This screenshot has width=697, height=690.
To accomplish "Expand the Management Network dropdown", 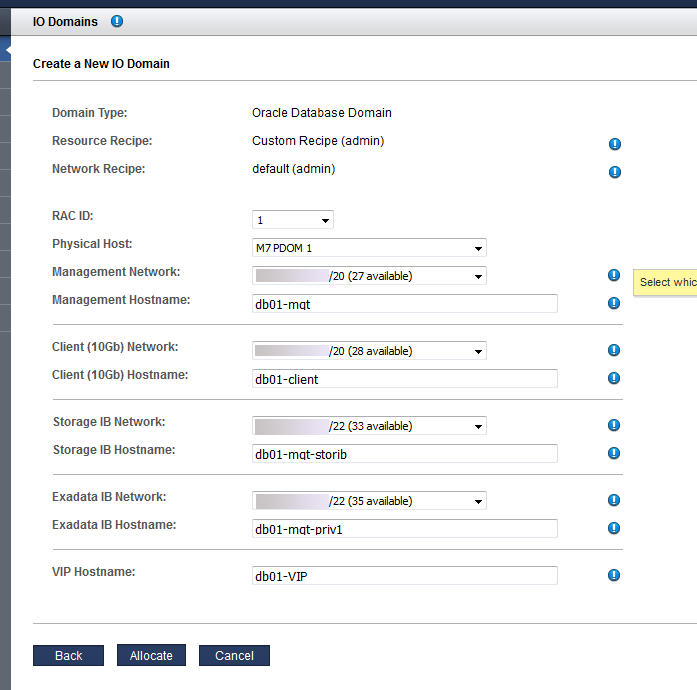I will (x=369, y=276).
